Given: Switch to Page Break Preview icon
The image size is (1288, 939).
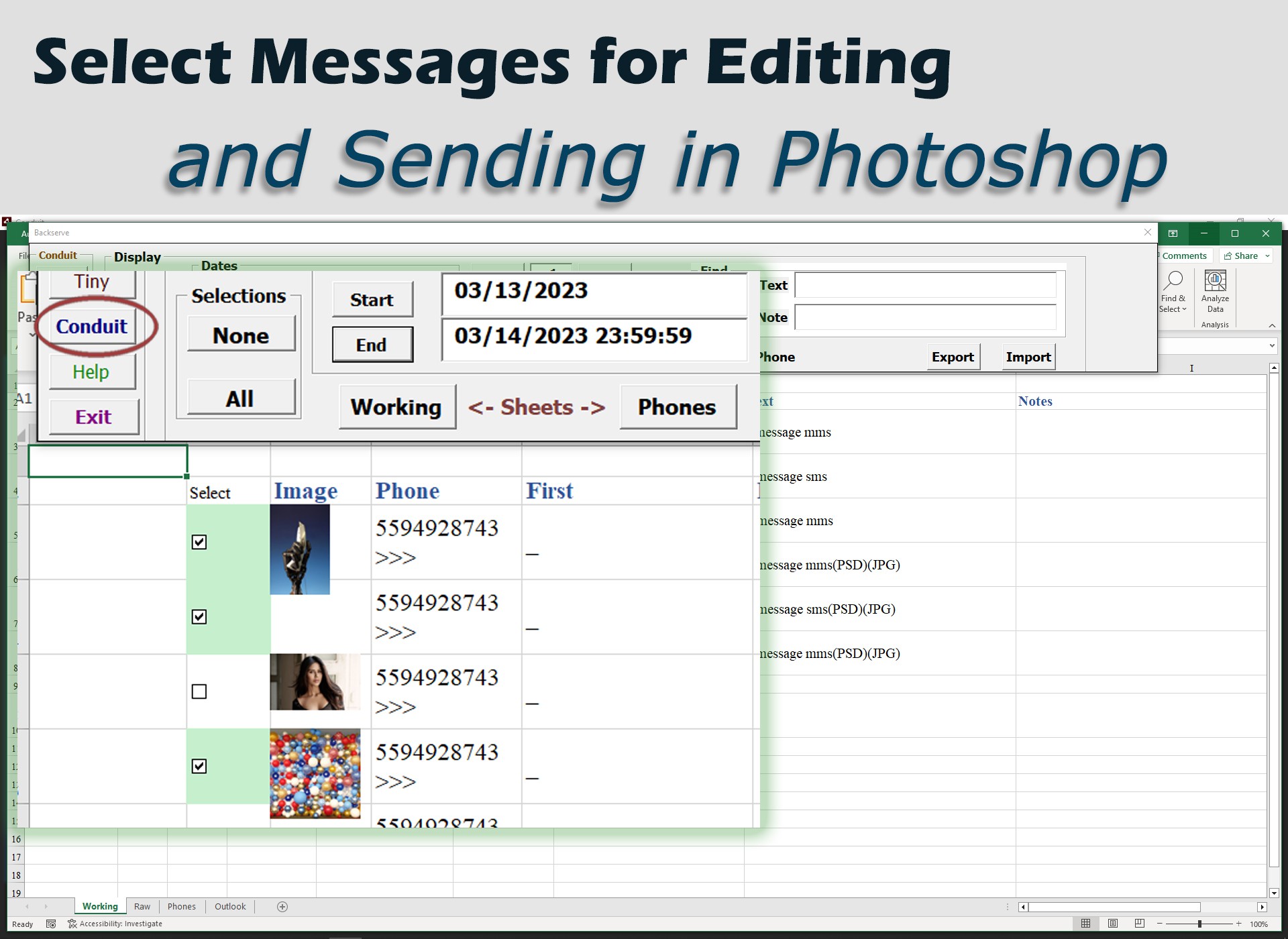Looking at the screenshot, I should (x=1139, y=924).
